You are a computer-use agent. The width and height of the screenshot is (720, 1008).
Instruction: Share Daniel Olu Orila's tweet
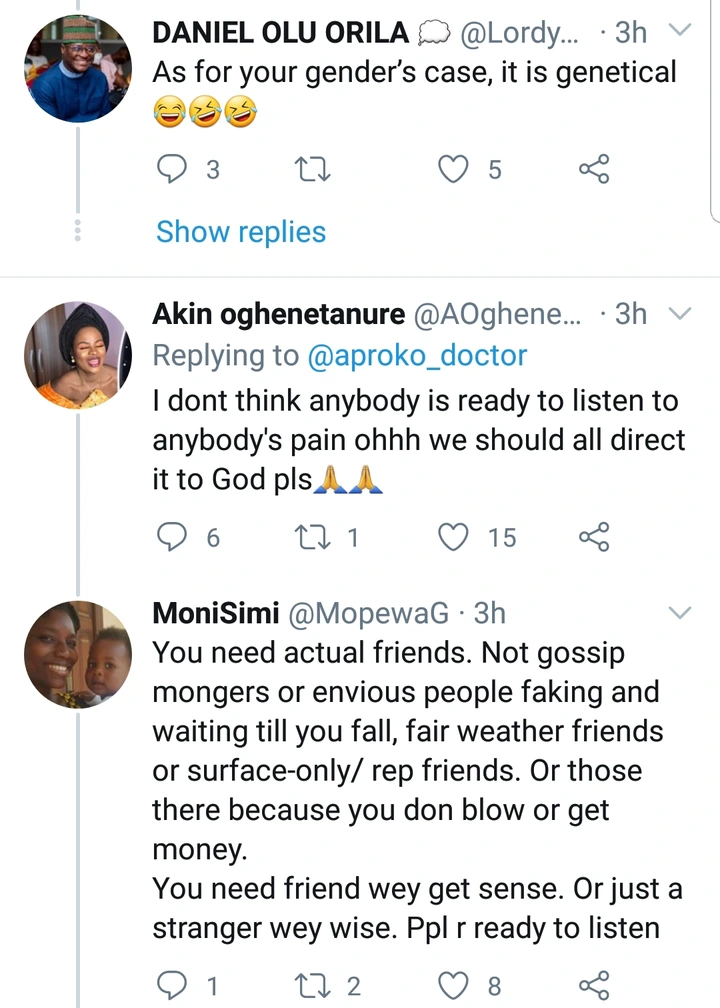click(594, 170)
